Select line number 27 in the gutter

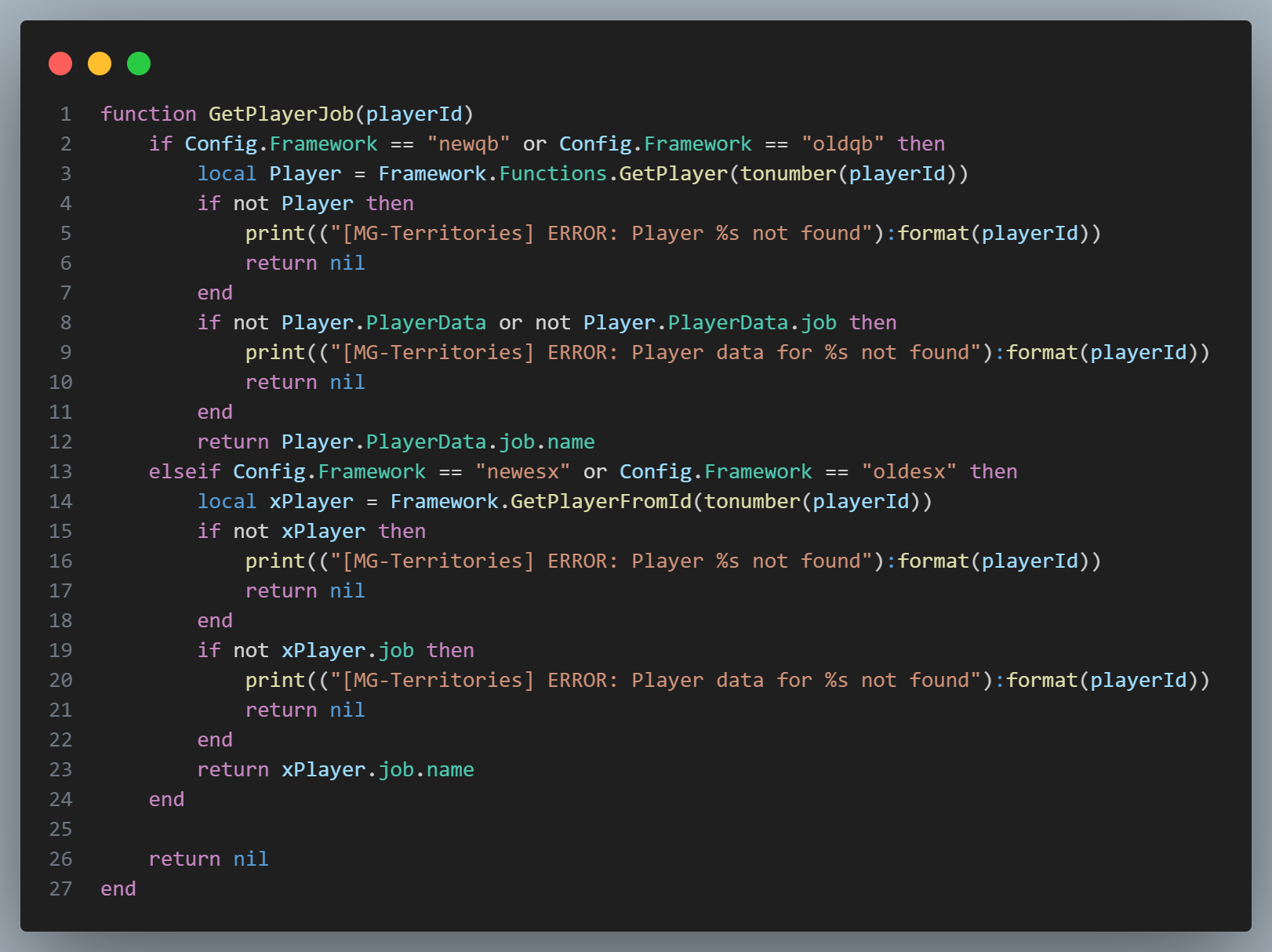point(60,889)
